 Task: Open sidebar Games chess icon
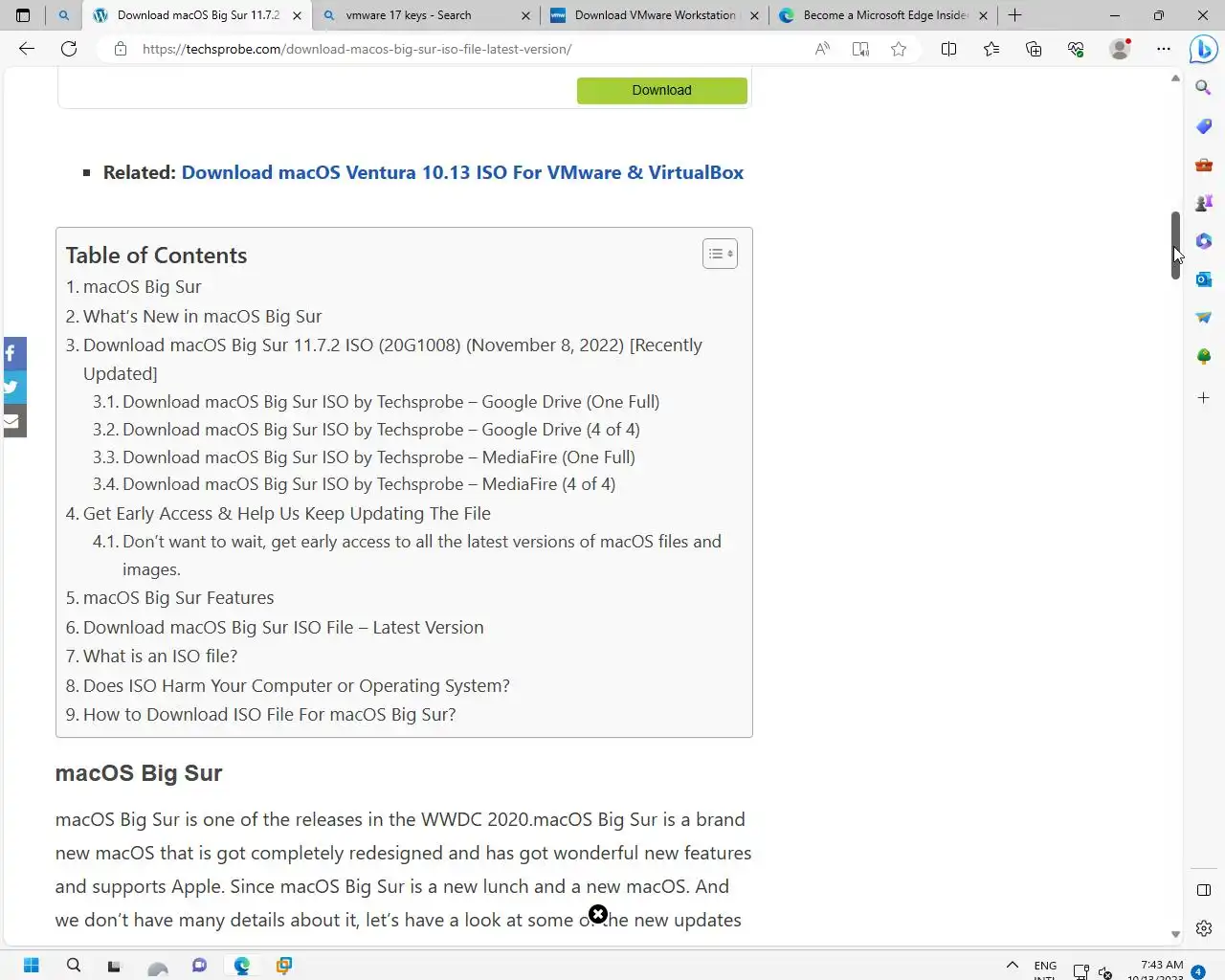pos(1204,203)
